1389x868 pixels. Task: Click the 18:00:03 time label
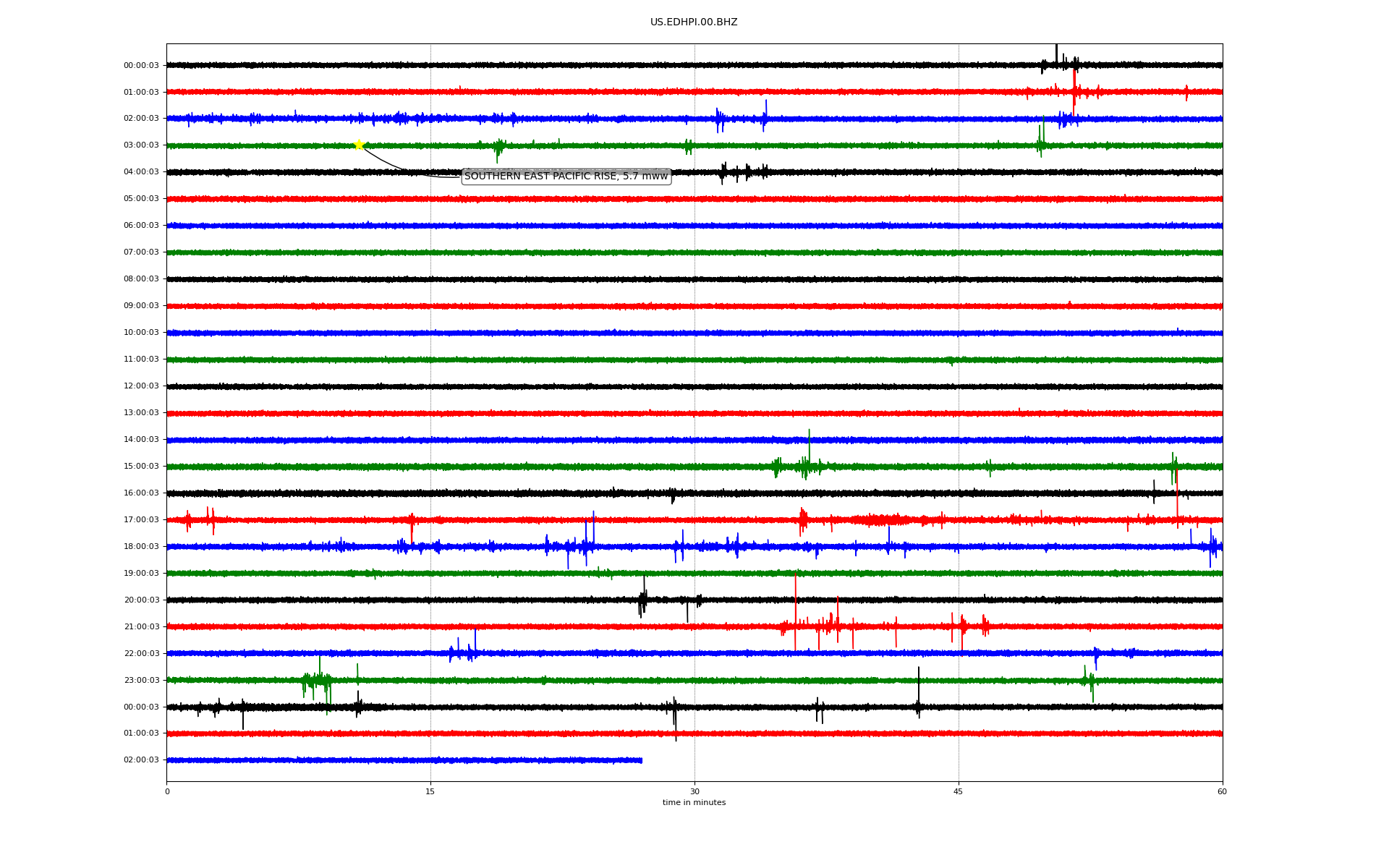tap(141, 547)
